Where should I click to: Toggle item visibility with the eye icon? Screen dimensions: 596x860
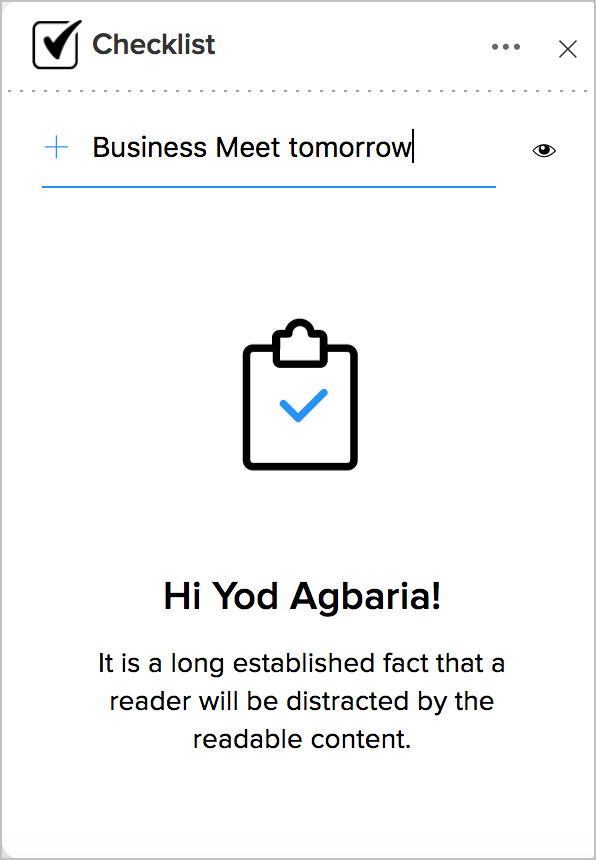pos(544,150)
